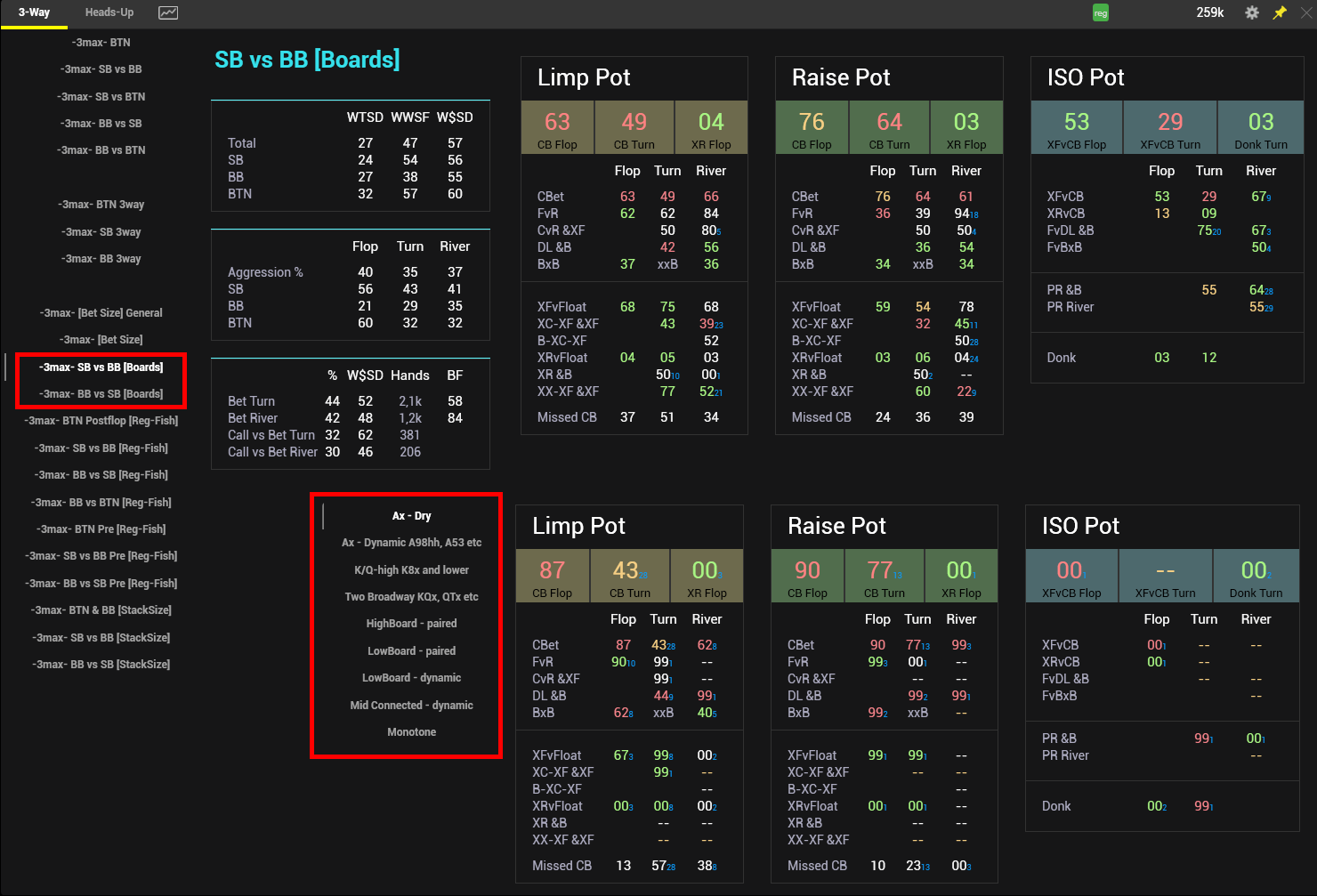Open the graph chart icon tab
Screen dimensions: 1317x896
pos(167,12)
